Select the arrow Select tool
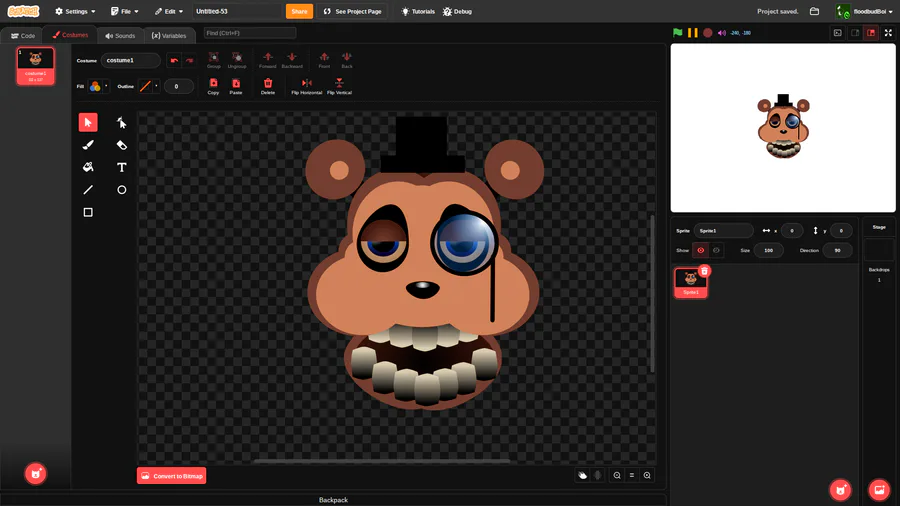 pos(88,122)
